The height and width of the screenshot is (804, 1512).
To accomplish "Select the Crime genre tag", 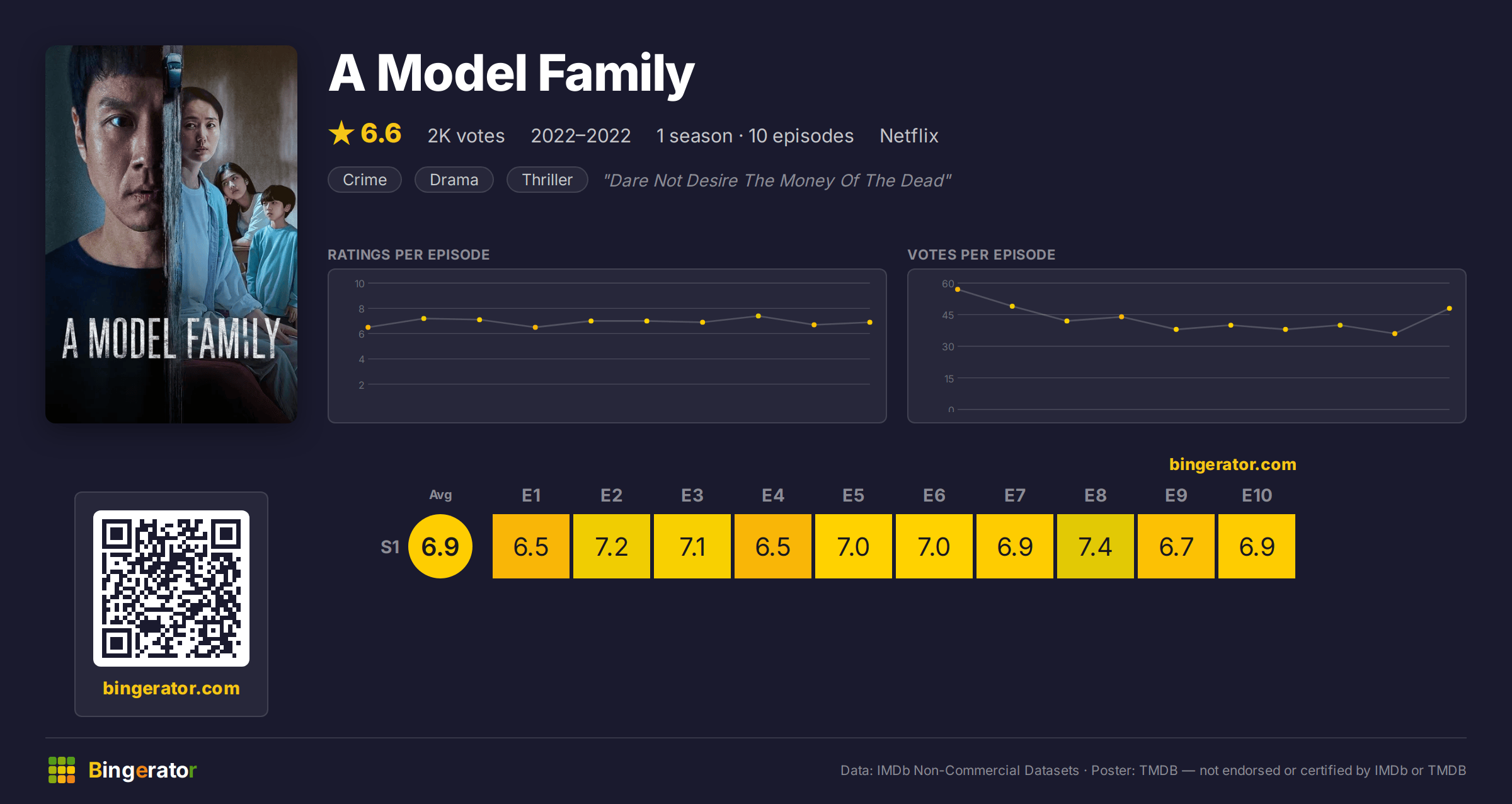I will pos(365,180).
